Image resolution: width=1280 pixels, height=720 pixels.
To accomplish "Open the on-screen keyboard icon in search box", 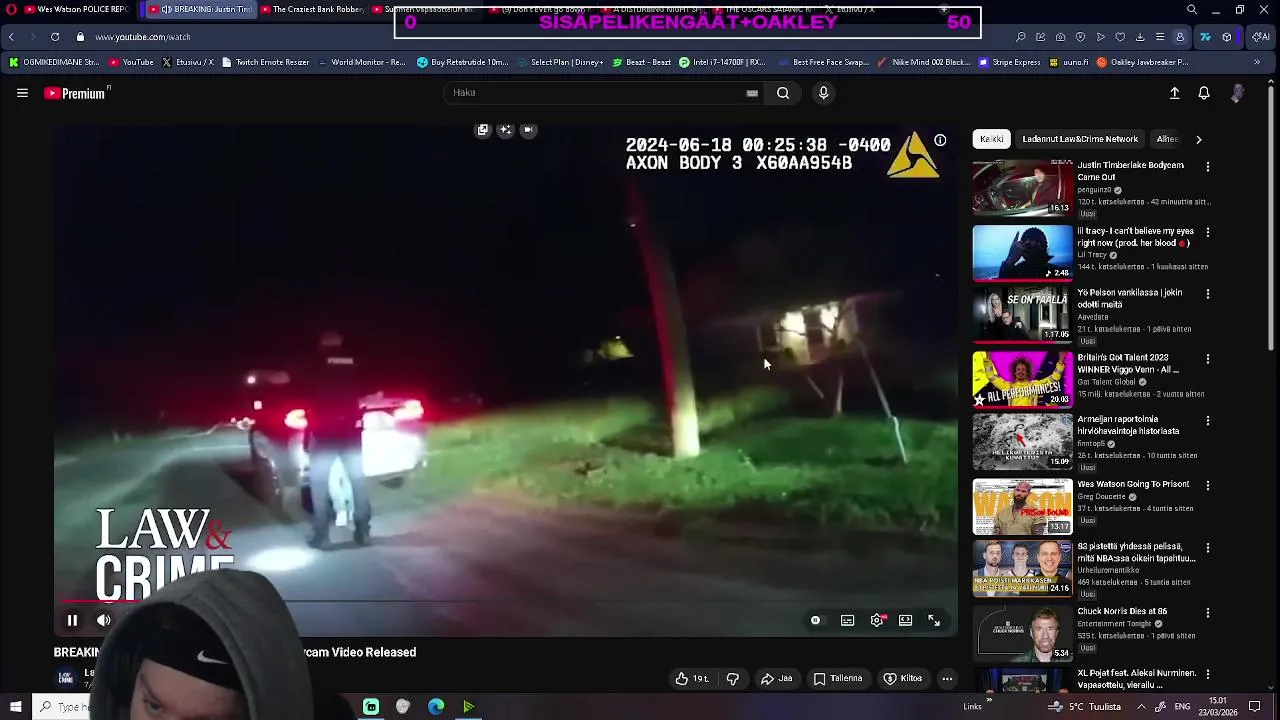I will coord(752,93).
